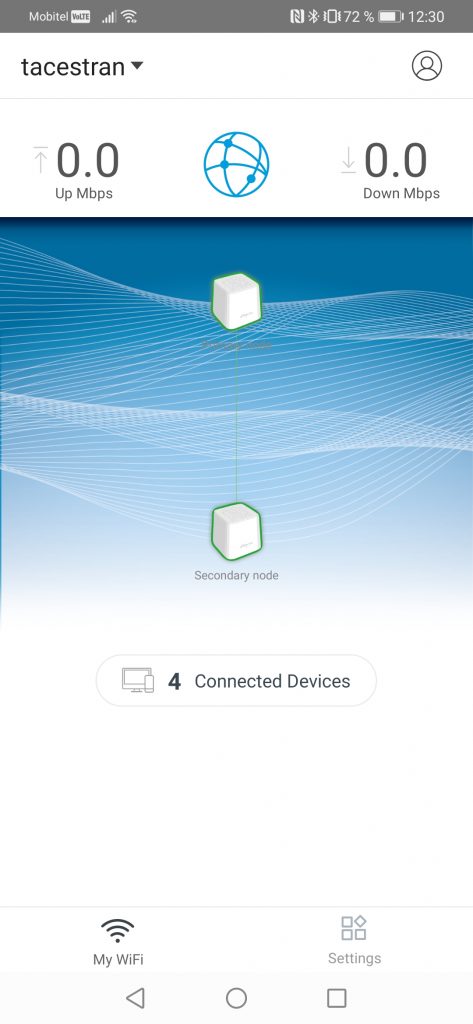Select the primary node cube

coord(236,302)
